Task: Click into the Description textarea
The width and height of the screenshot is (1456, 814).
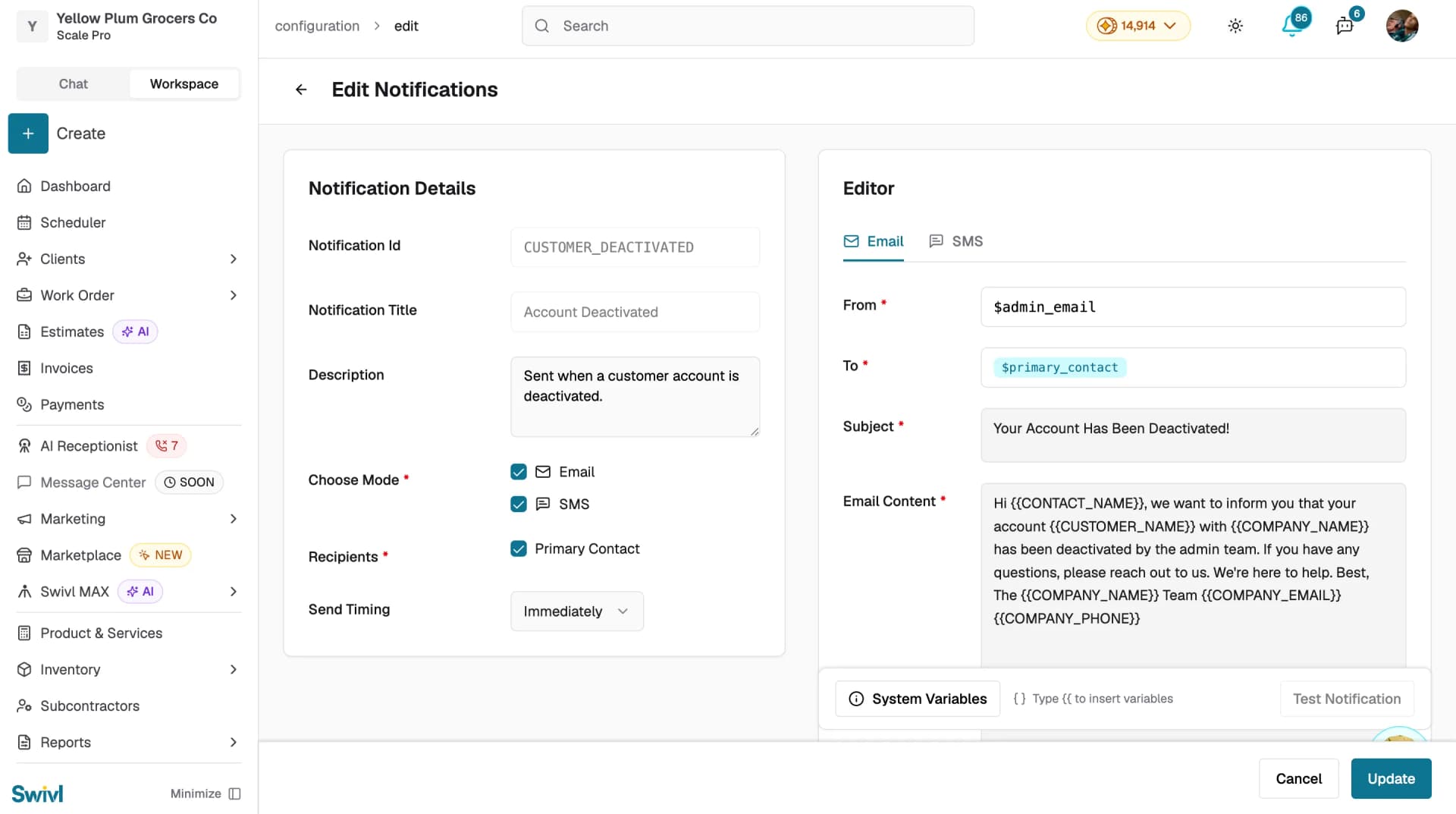Action: click(635, 397)
